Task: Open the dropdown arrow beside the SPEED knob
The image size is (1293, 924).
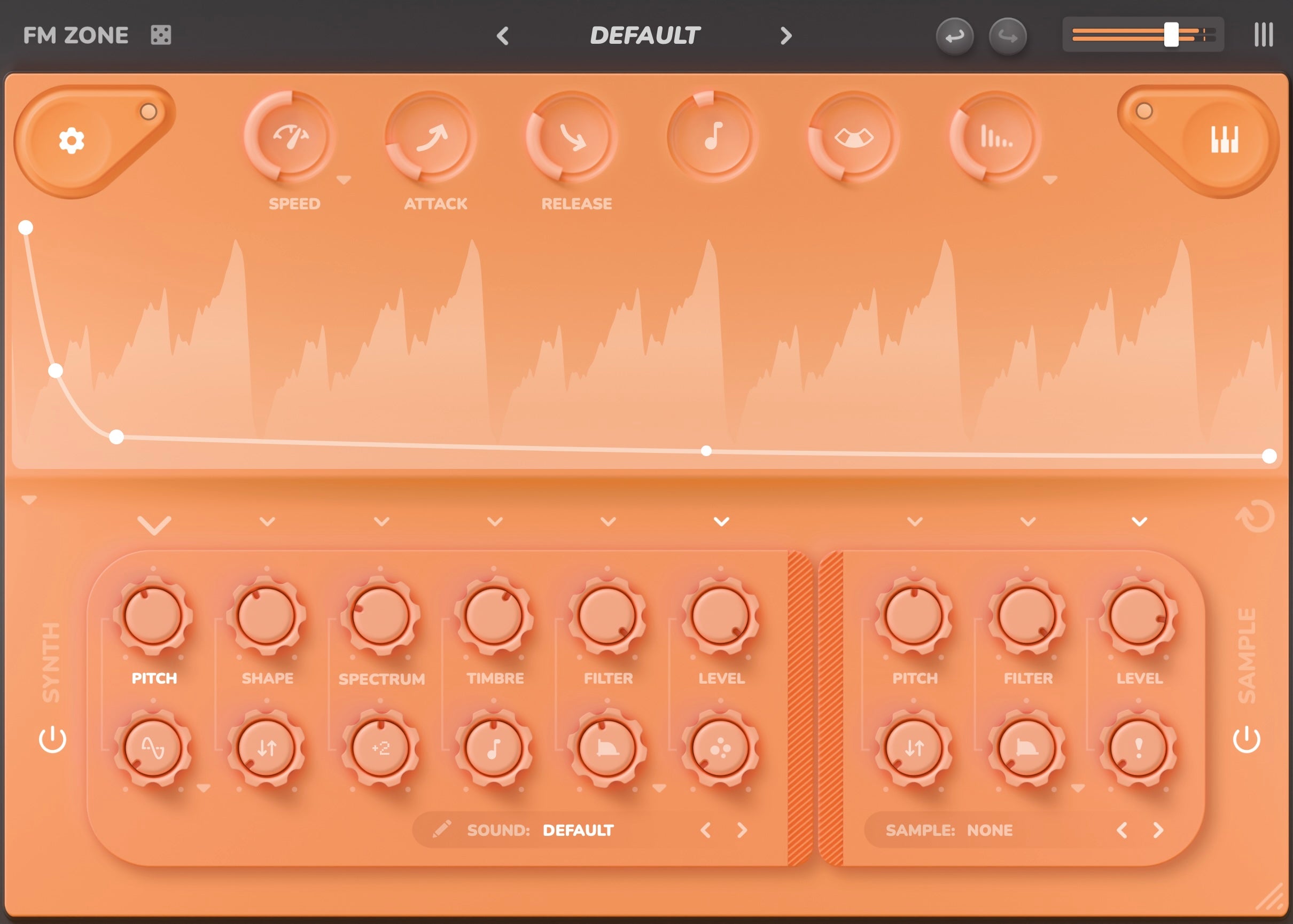Action: point(344,181)
